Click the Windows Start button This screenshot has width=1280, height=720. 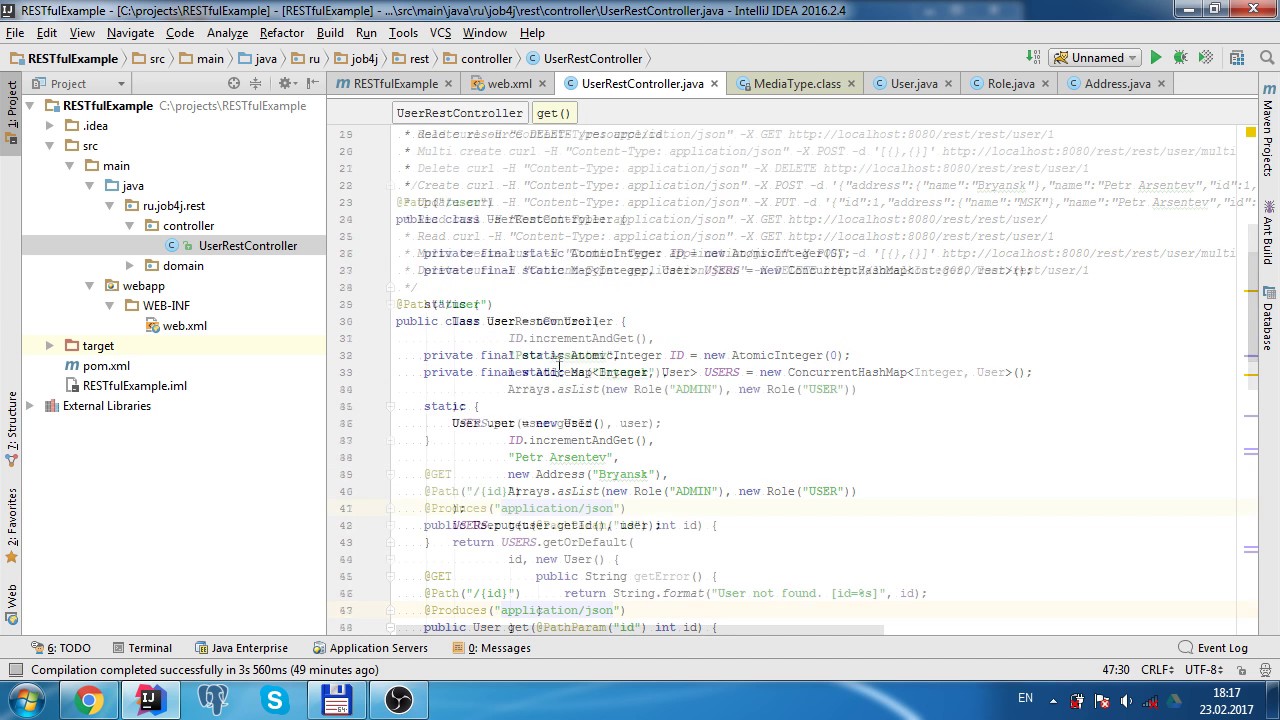point(26,700)
